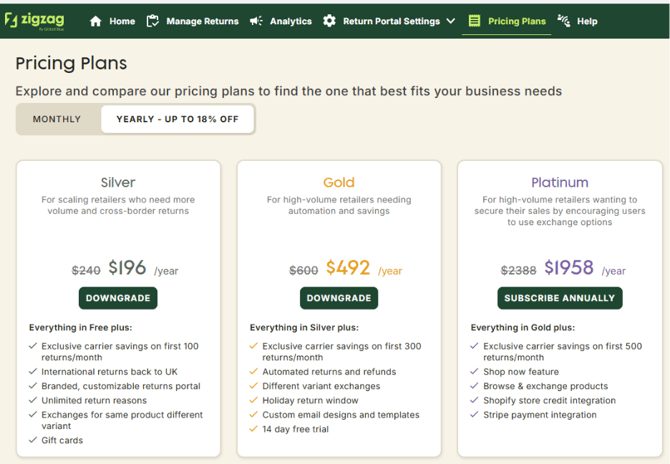Click the Analytics megaphone icon
The image size is (670, 464).
(x=256, y=21)
